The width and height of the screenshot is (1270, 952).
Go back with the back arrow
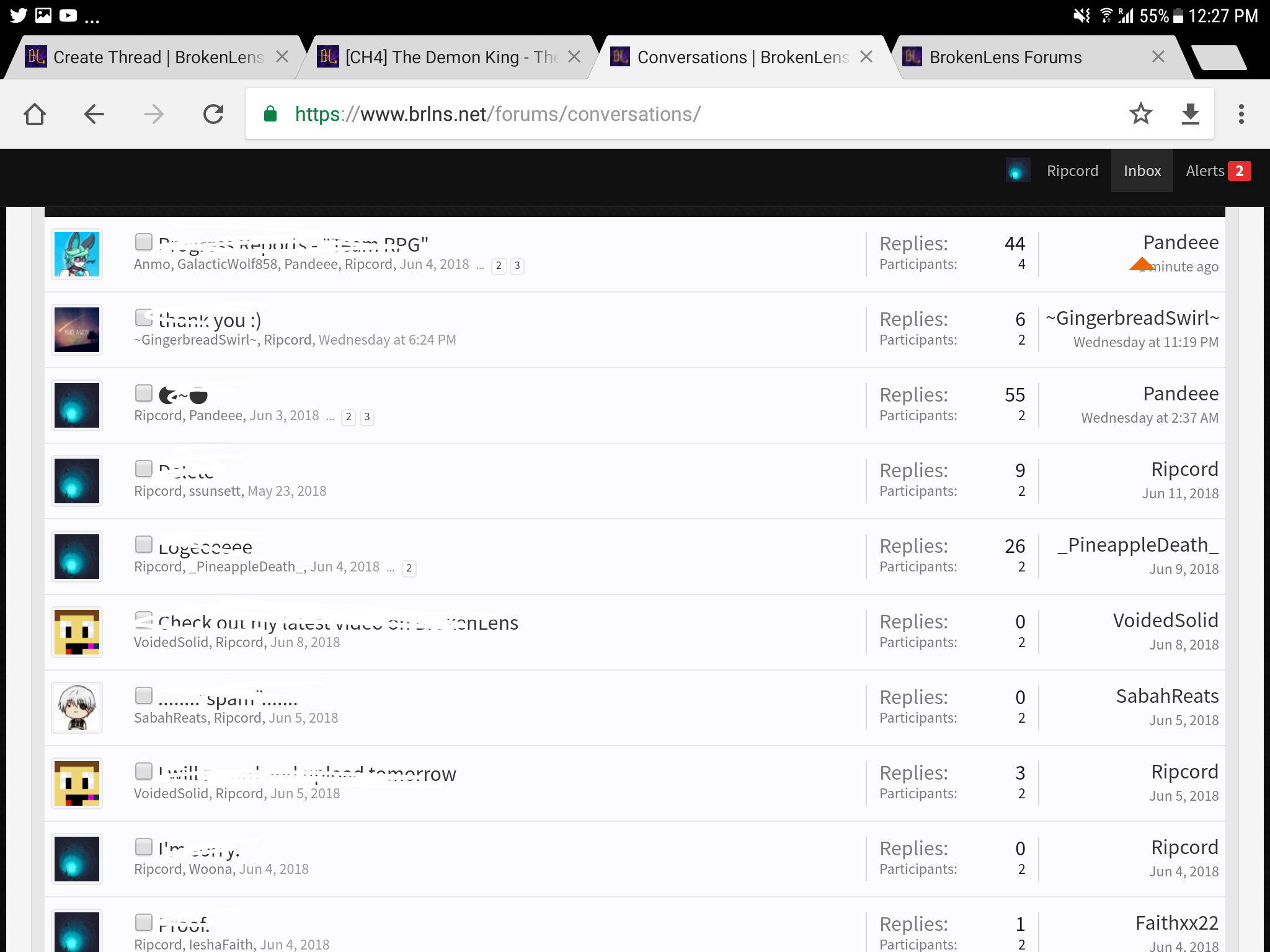pos(94,114)
